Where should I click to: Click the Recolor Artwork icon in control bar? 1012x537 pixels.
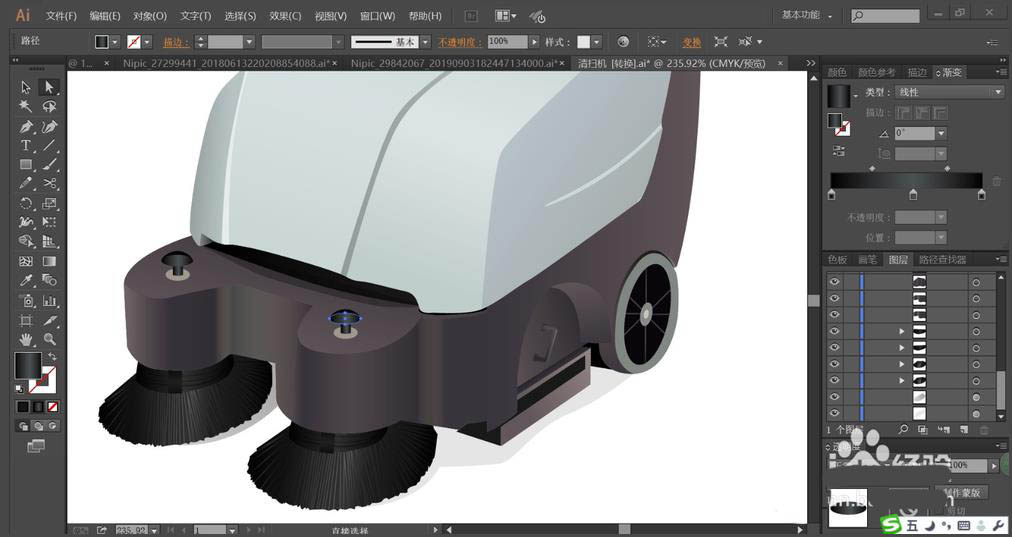click(x=623, y=41)
